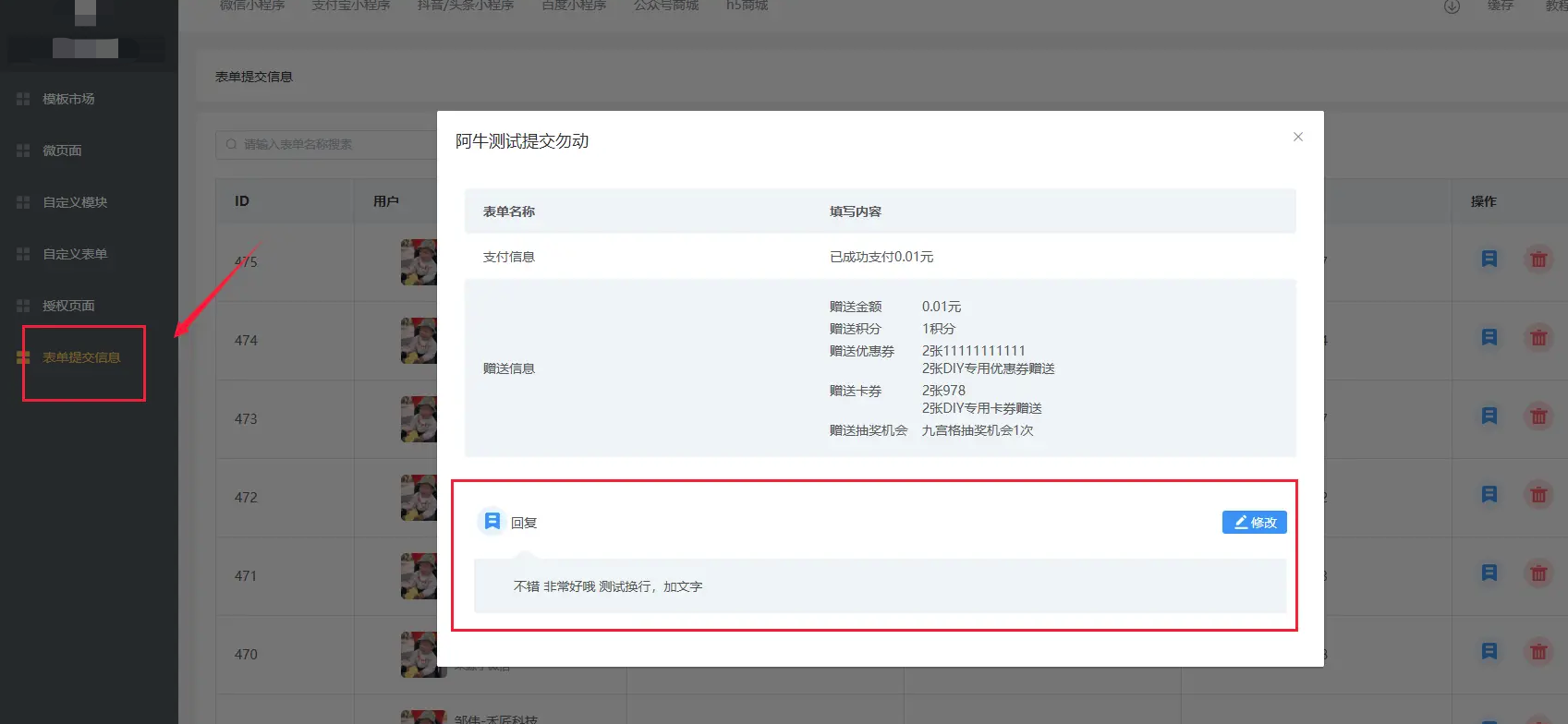Delete the row 472 submission
This screenshot has height=724, width=1568.
point(1538,495)
